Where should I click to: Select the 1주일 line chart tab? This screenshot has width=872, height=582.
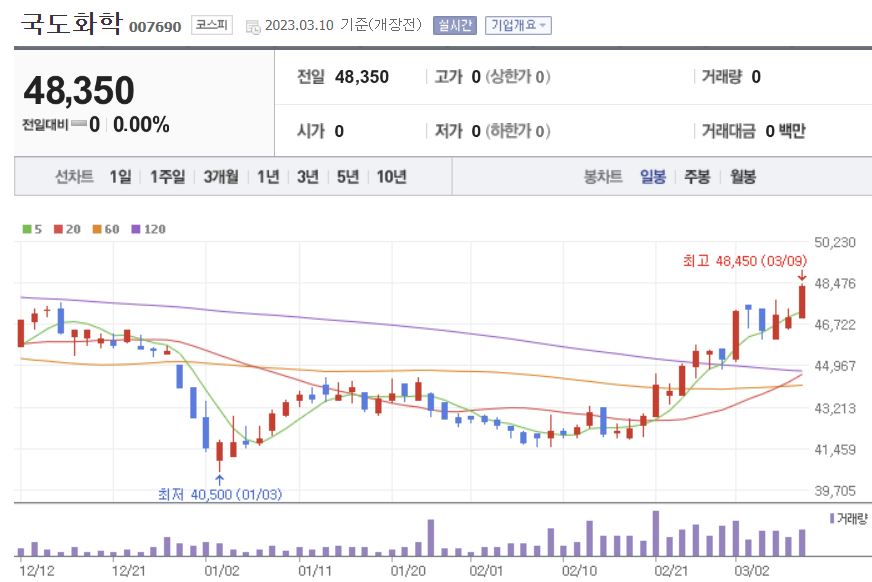pos(167,177)
